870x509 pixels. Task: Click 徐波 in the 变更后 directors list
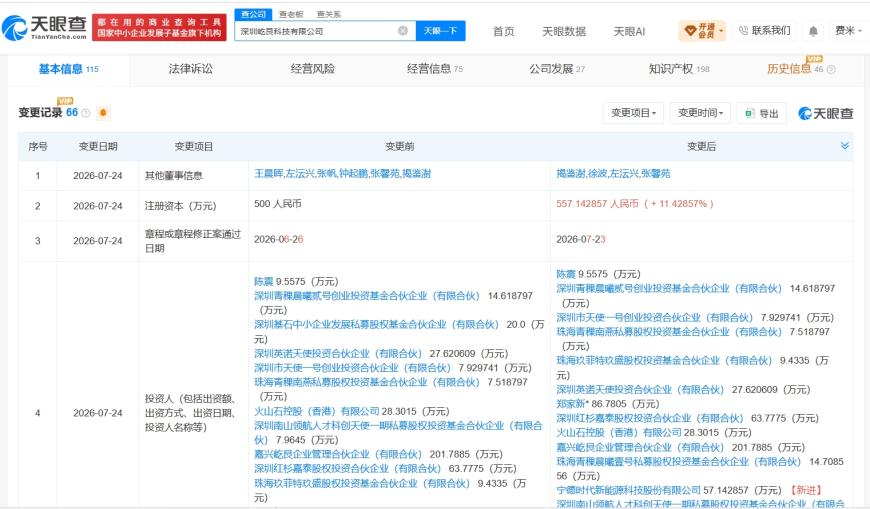pyautogui.click(x=597, y=174)
